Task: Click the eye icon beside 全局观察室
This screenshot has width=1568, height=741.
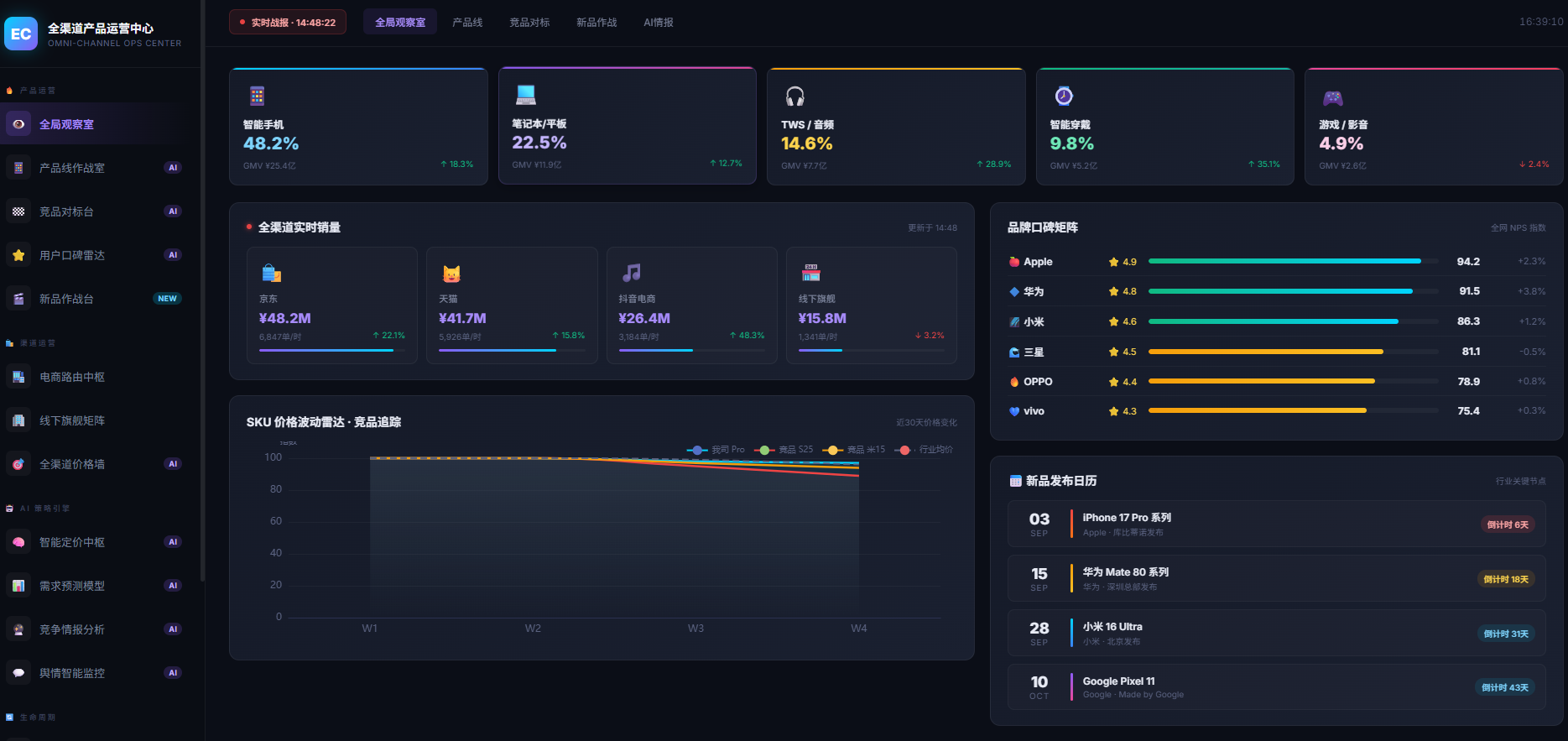Action: click(18, 124)
